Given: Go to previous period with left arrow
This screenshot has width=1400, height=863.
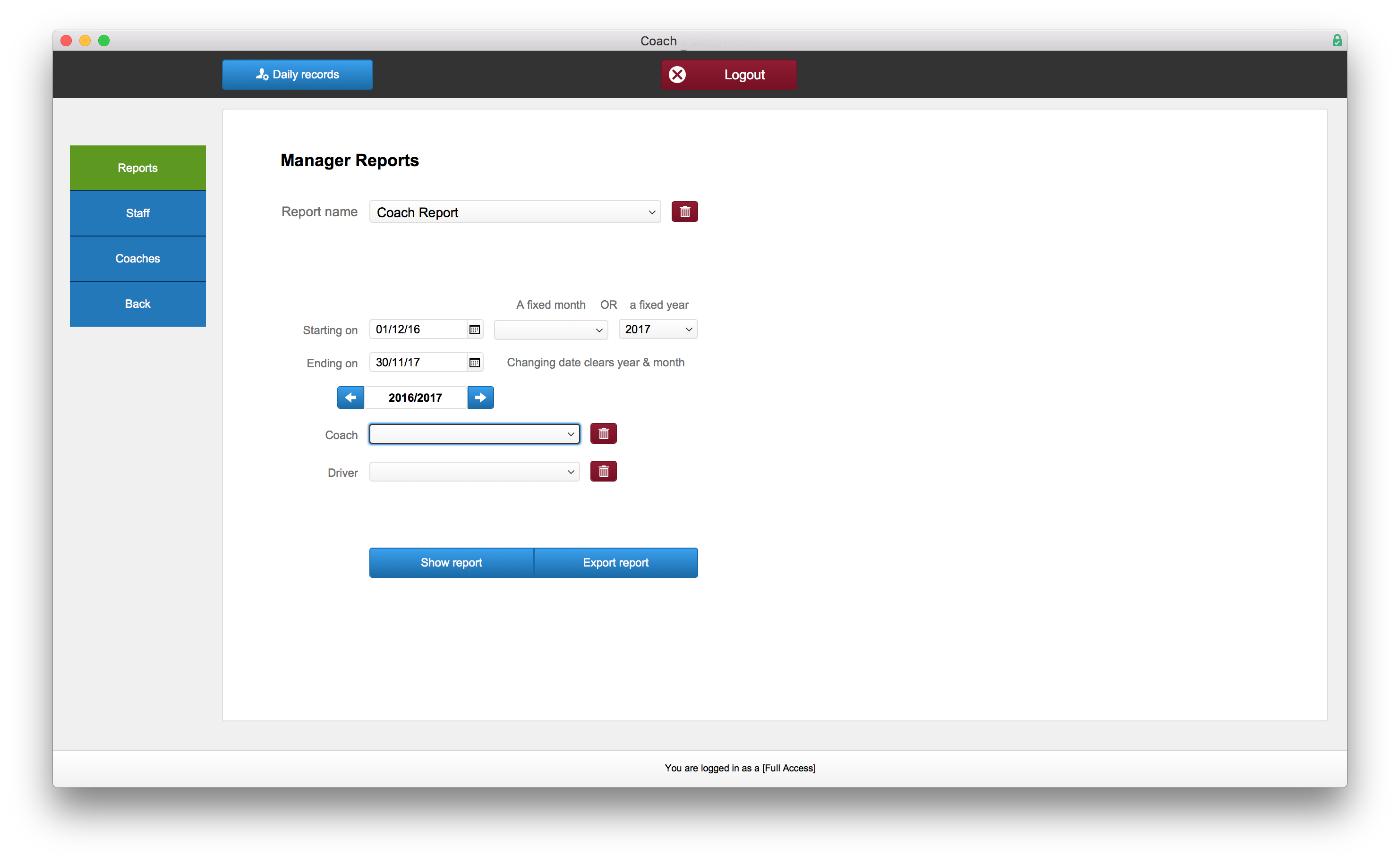Looking at the screenshot, I should click(350, 397).
